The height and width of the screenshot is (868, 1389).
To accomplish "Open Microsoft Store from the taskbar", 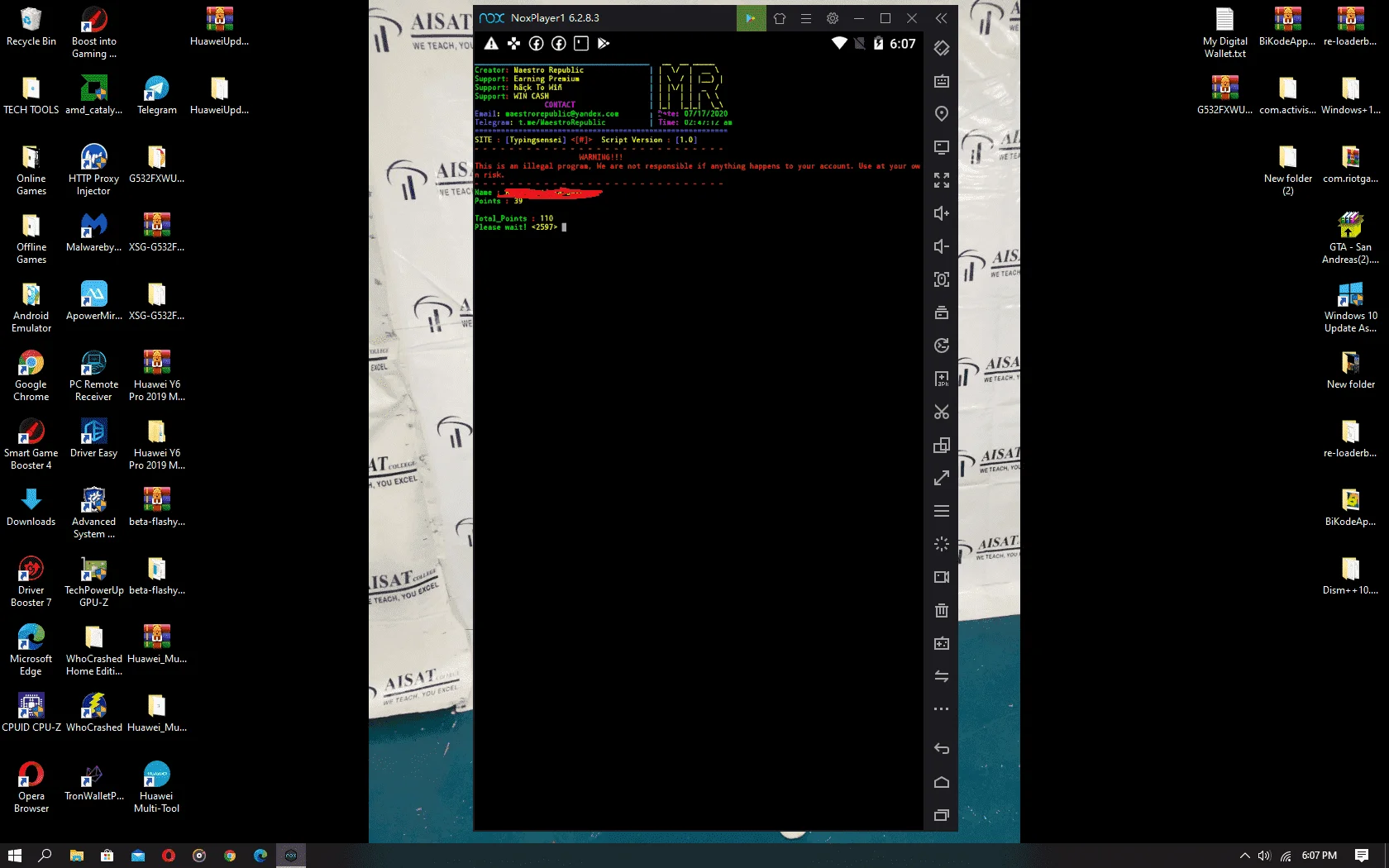I will click(x=107, y=856).
